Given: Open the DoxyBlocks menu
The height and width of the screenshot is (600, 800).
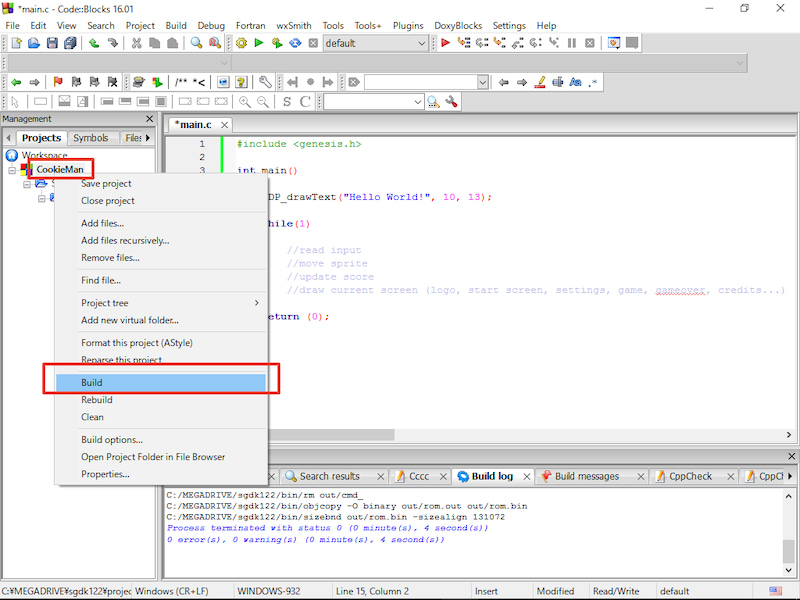Looking at the screenshot, I should click(458, 26).
